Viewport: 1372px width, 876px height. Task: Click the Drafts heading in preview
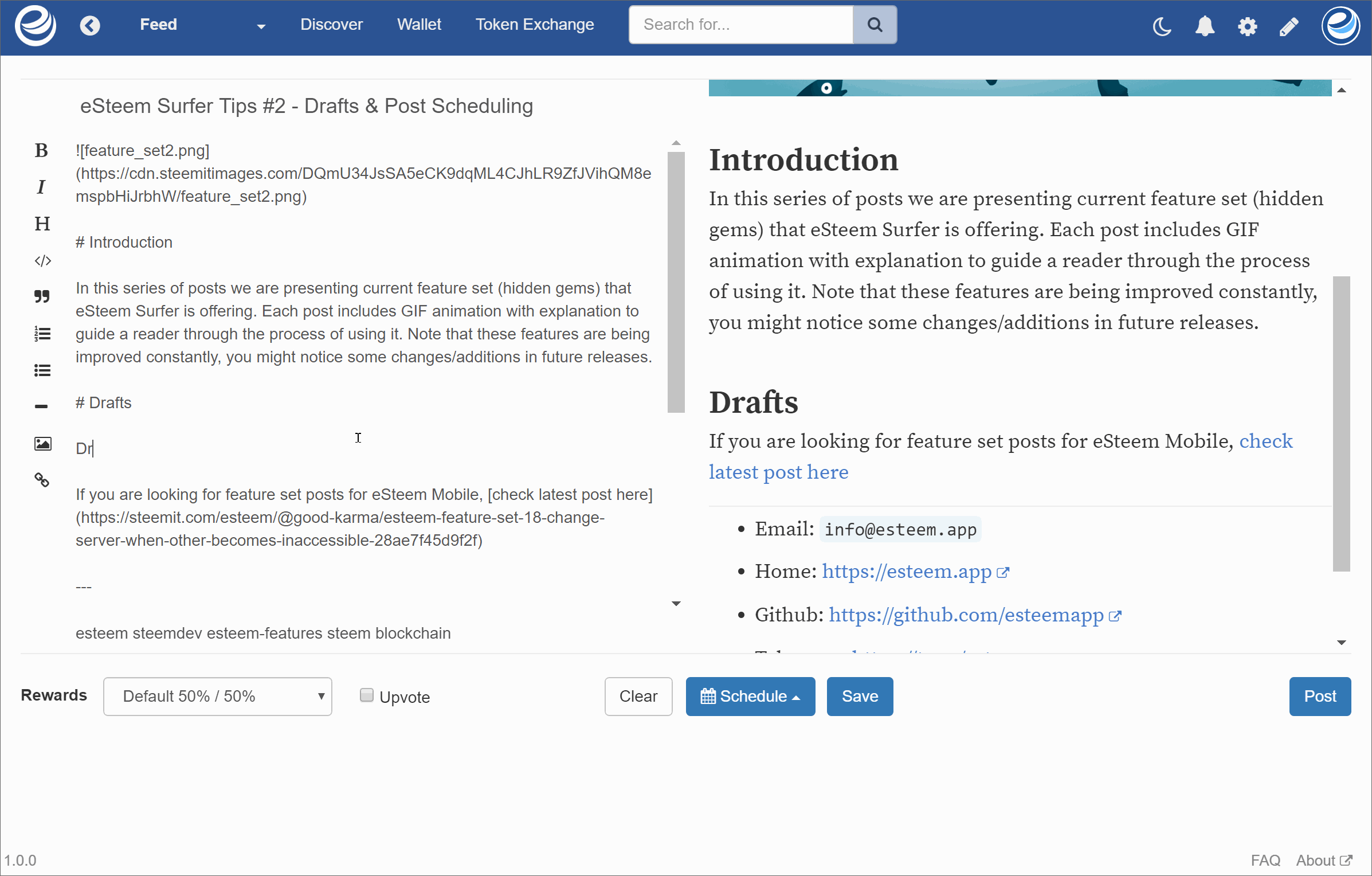(754, 402)
